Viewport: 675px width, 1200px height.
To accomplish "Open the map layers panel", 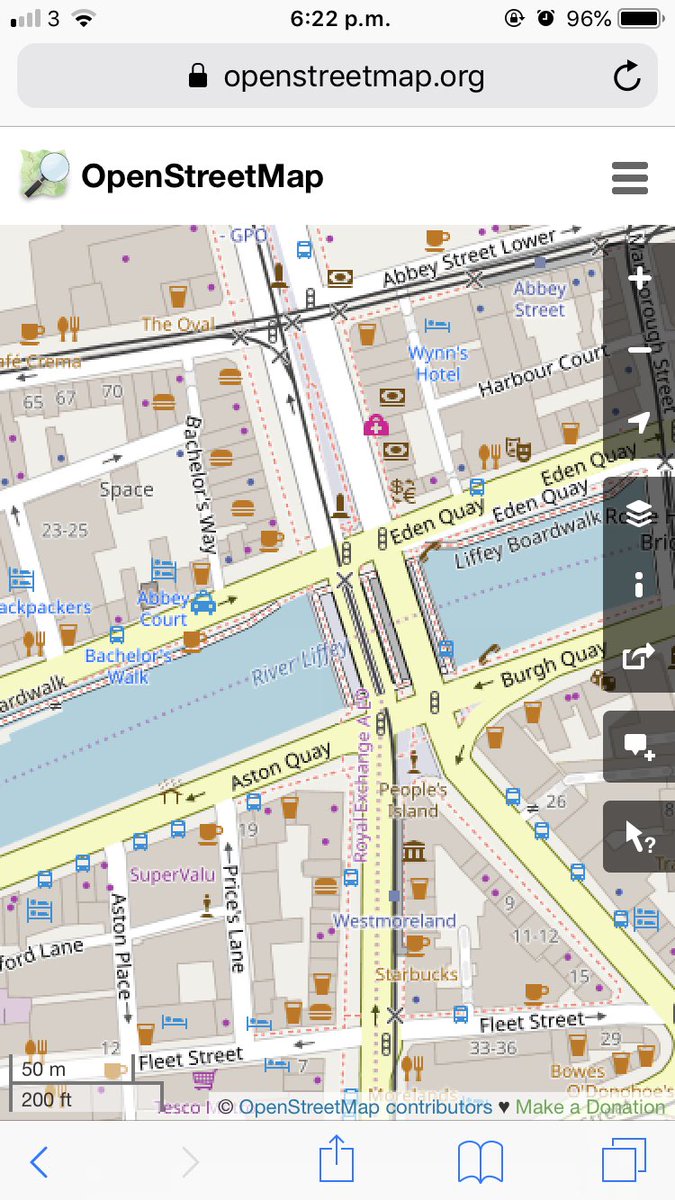I will (639, 515).
